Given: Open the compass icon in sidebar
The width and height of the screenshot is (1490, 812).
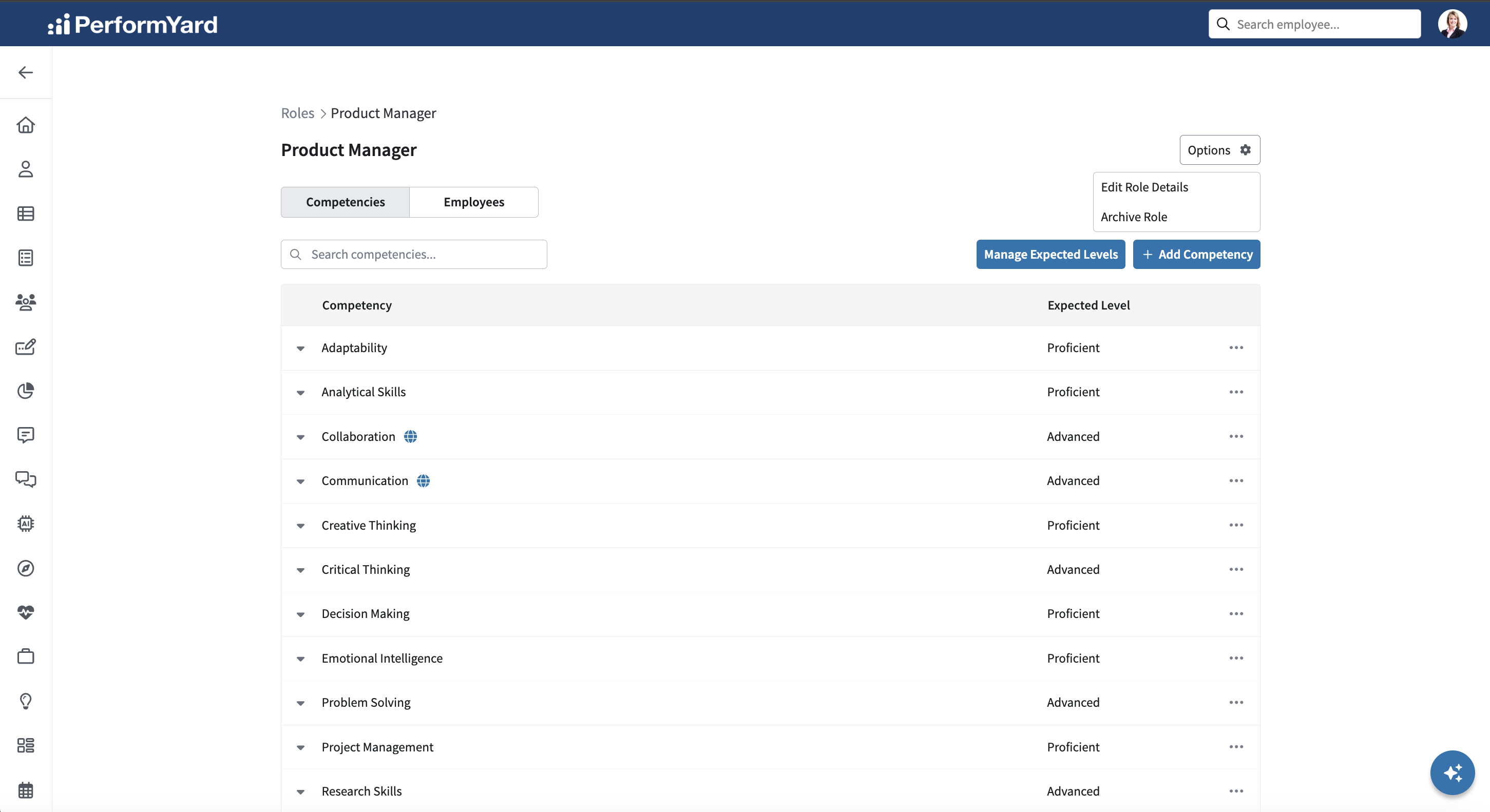Looking at the screenshot, I should point(26,568).
